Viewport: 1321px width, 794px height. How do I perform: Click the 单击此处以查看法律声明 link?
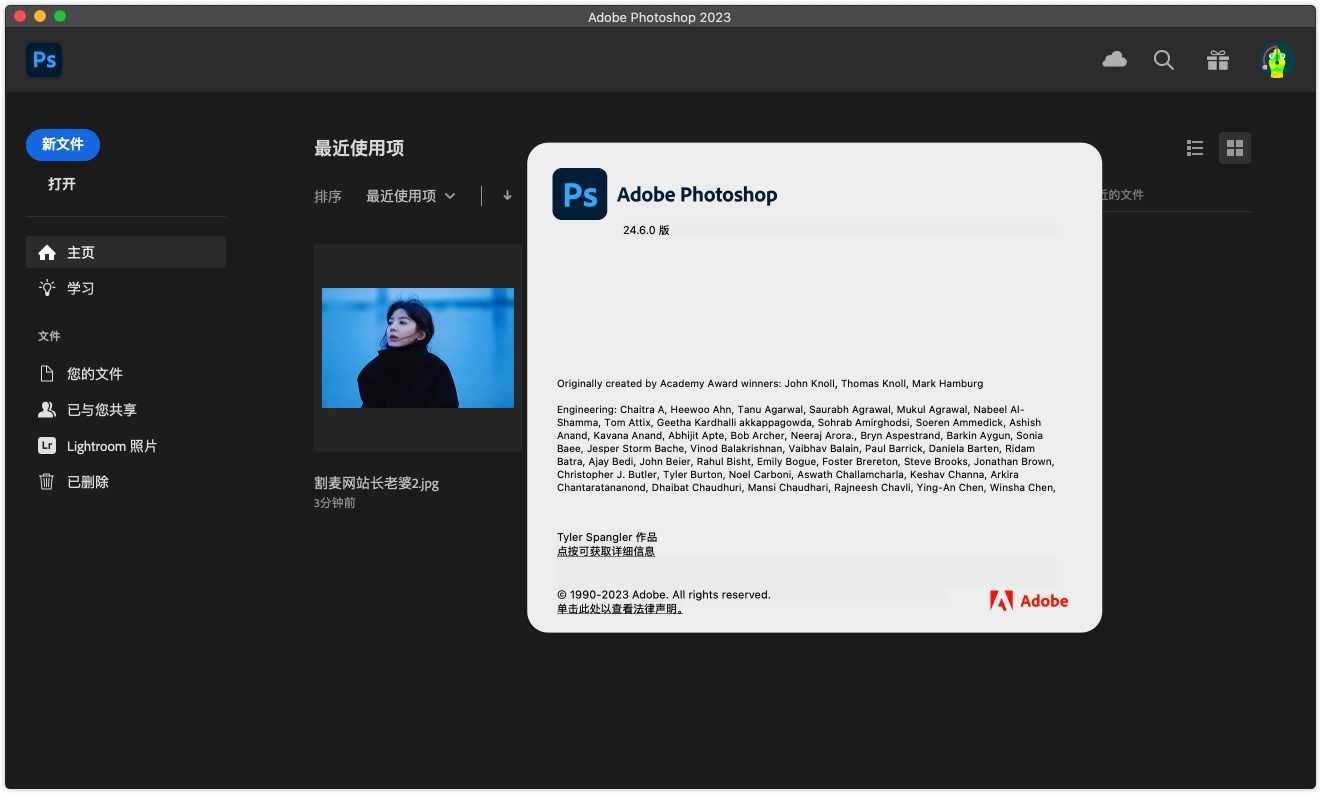click(x=620, y=609)
